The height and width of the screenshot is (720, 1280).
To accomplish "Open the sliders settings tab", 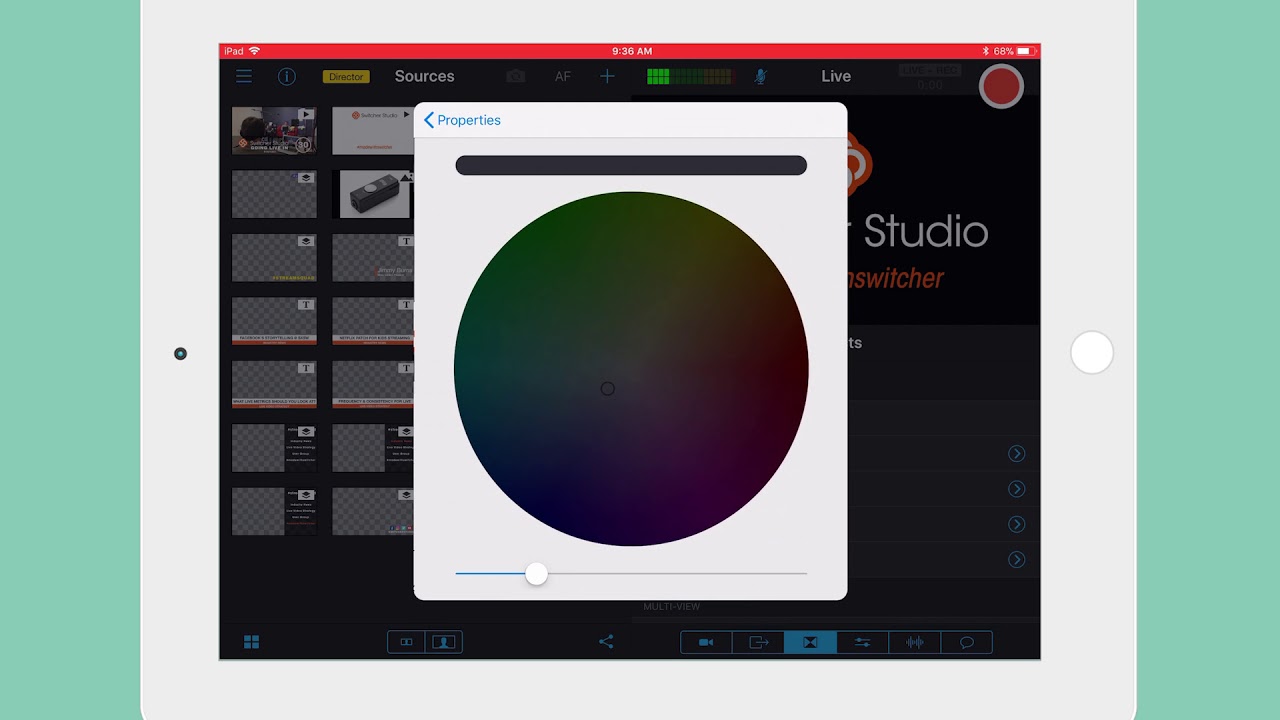I will [862, 642].
